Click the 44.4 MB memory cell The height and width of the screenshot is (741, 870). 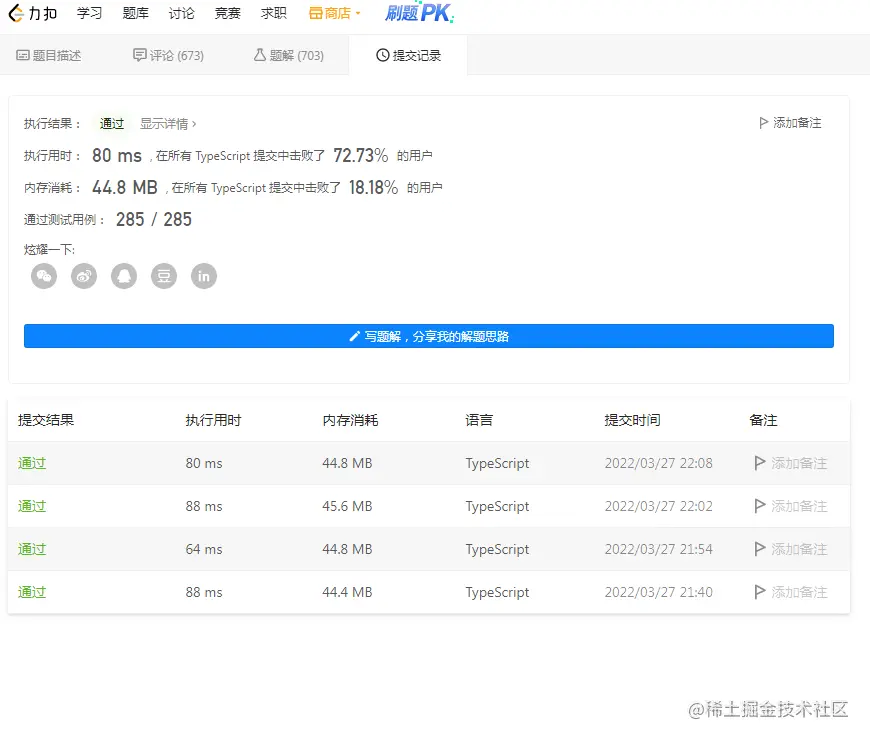tap(347, 592)
